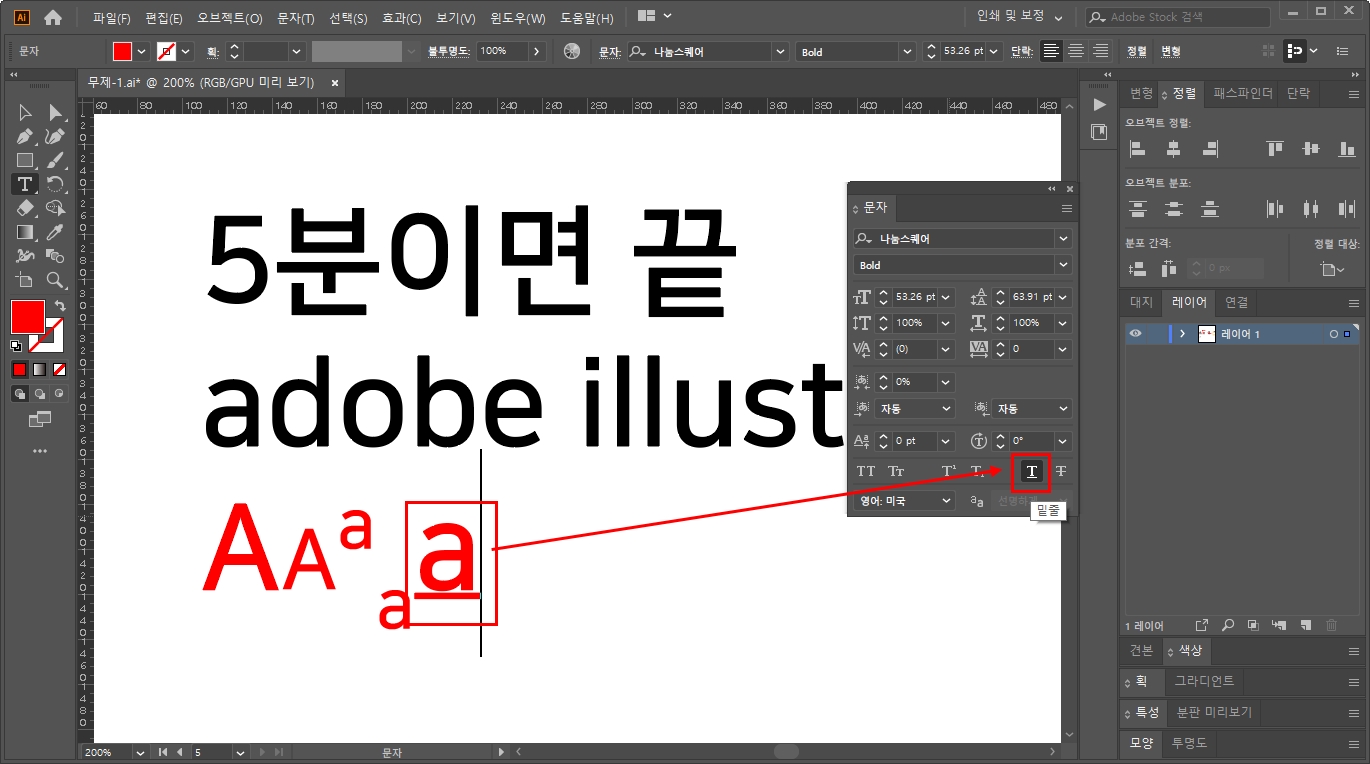
Task: Expand 레이어 1 layer contents
Action: click(1182, 334)
